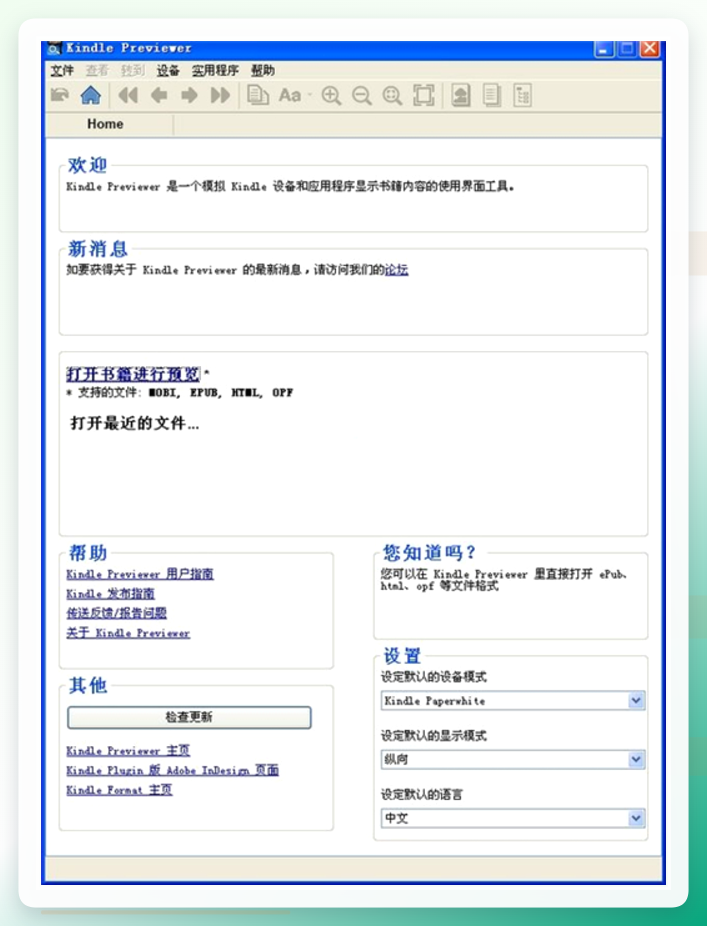Image resolution: width=707 pixels, height=926 pixels.
Task: Click the double-left previous chapter arrow
Action: [128, 95]
